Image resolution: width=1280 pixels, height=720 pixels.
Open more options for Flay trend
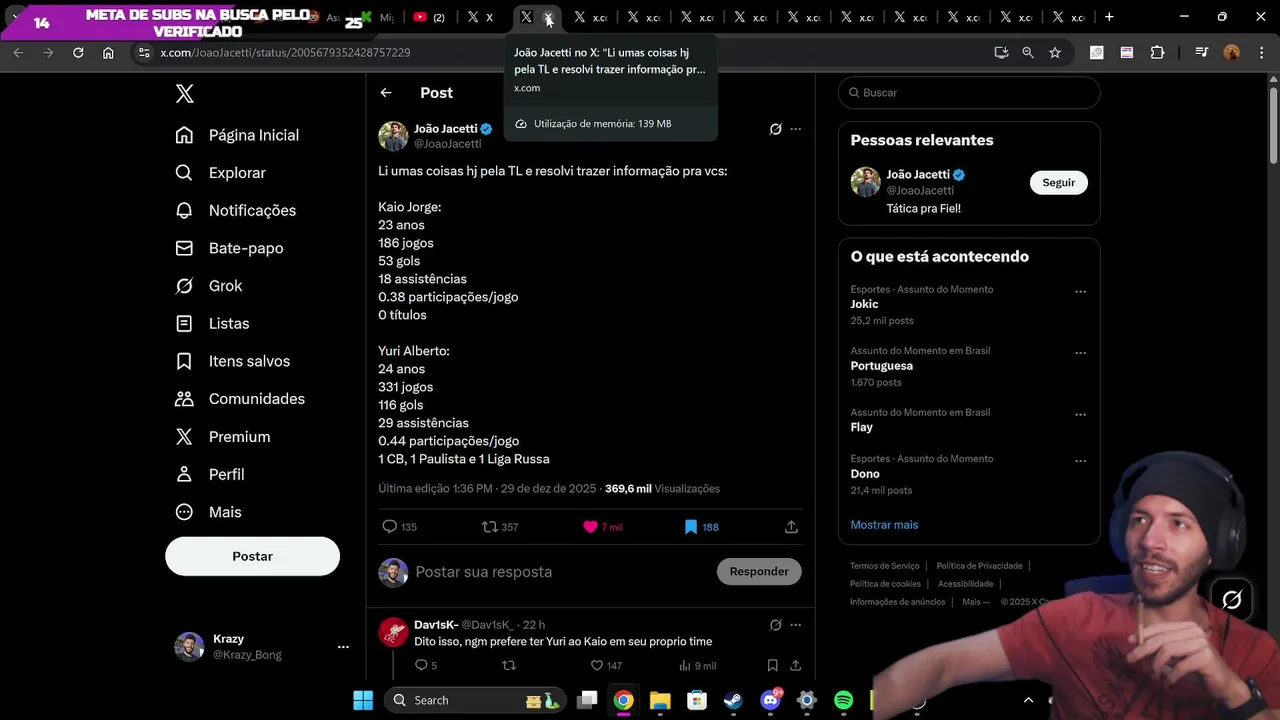point(1080,415)
